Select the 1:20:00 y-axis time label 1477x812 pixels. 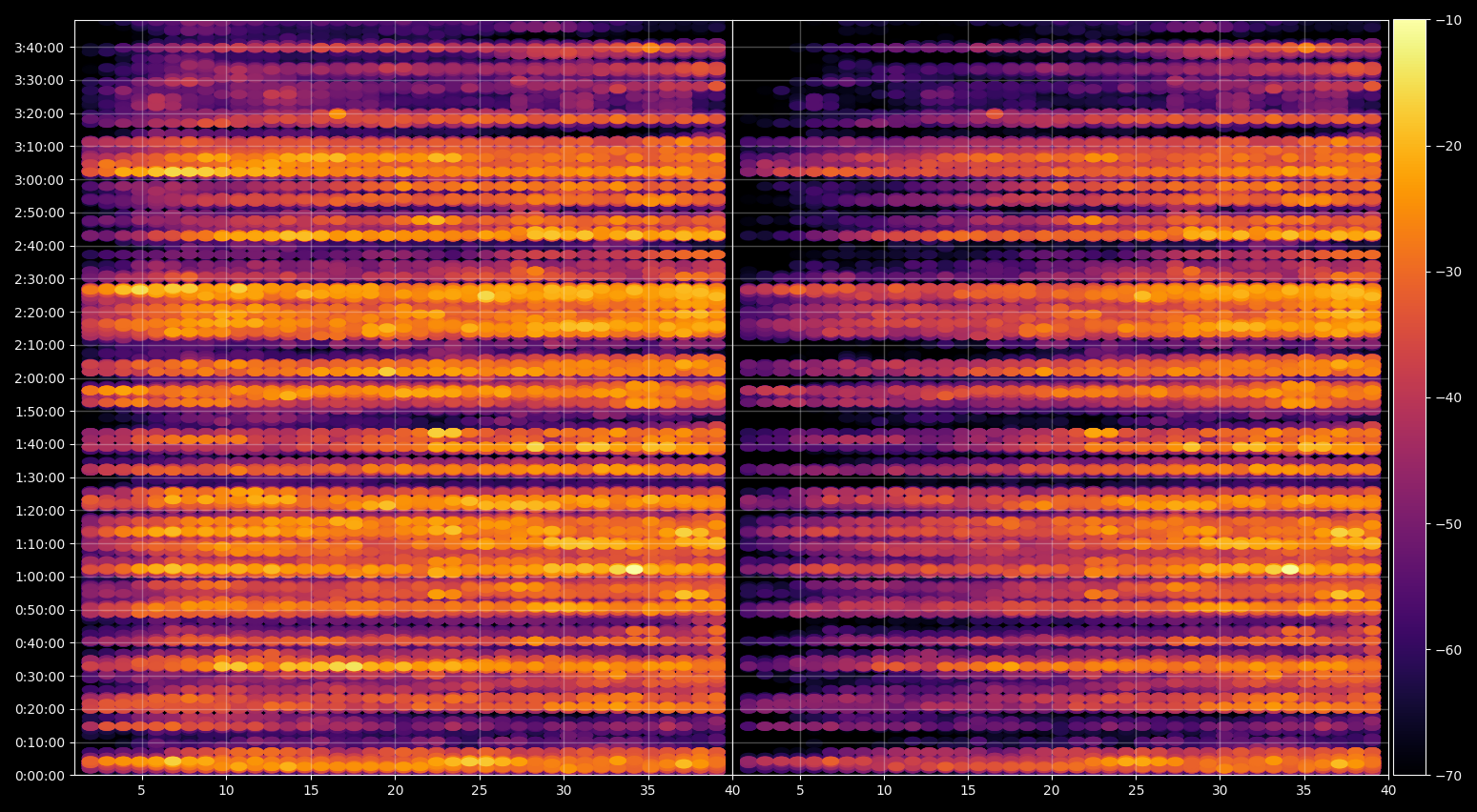pos(39,511)
